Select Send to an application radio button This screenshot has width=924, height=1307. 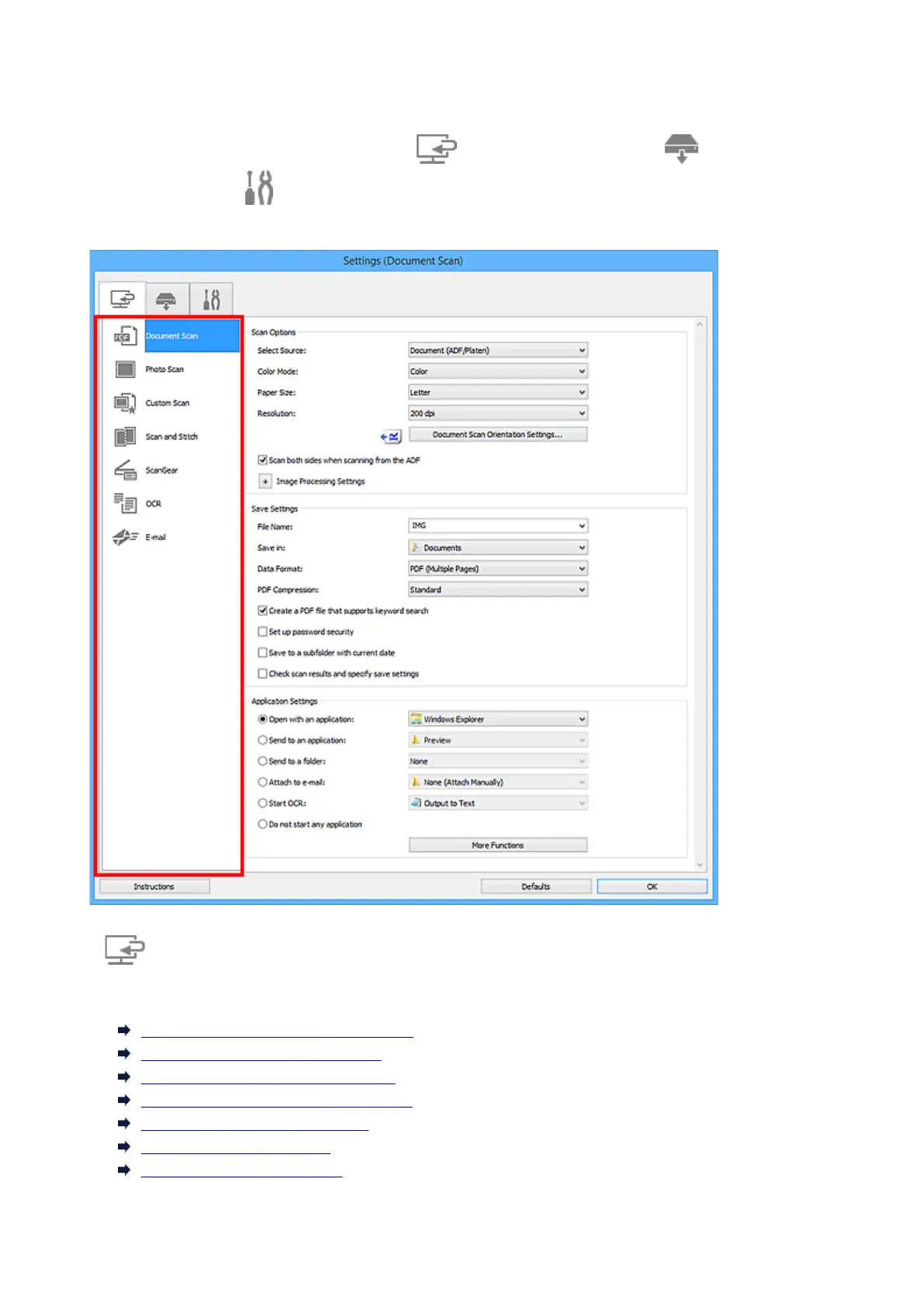point(263,740)
